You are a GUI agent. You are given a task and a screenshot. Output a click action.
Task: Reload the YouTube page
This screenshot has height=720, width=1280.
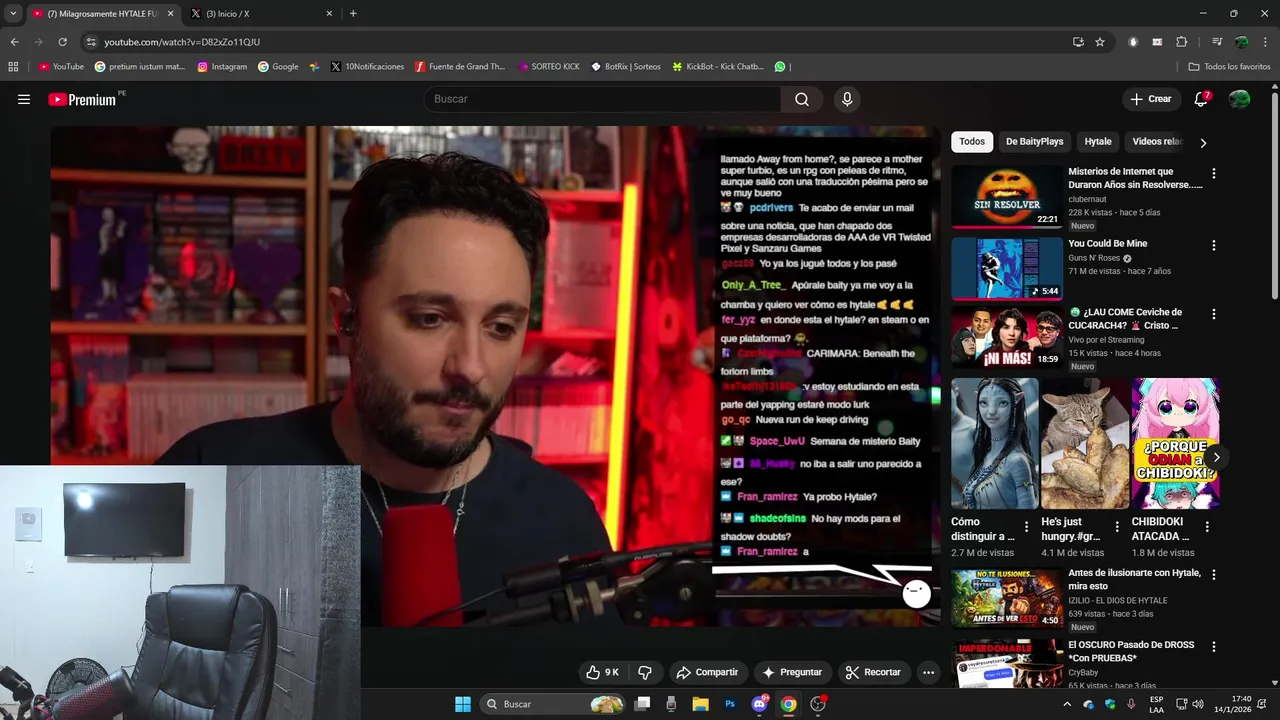pos(62,42)
